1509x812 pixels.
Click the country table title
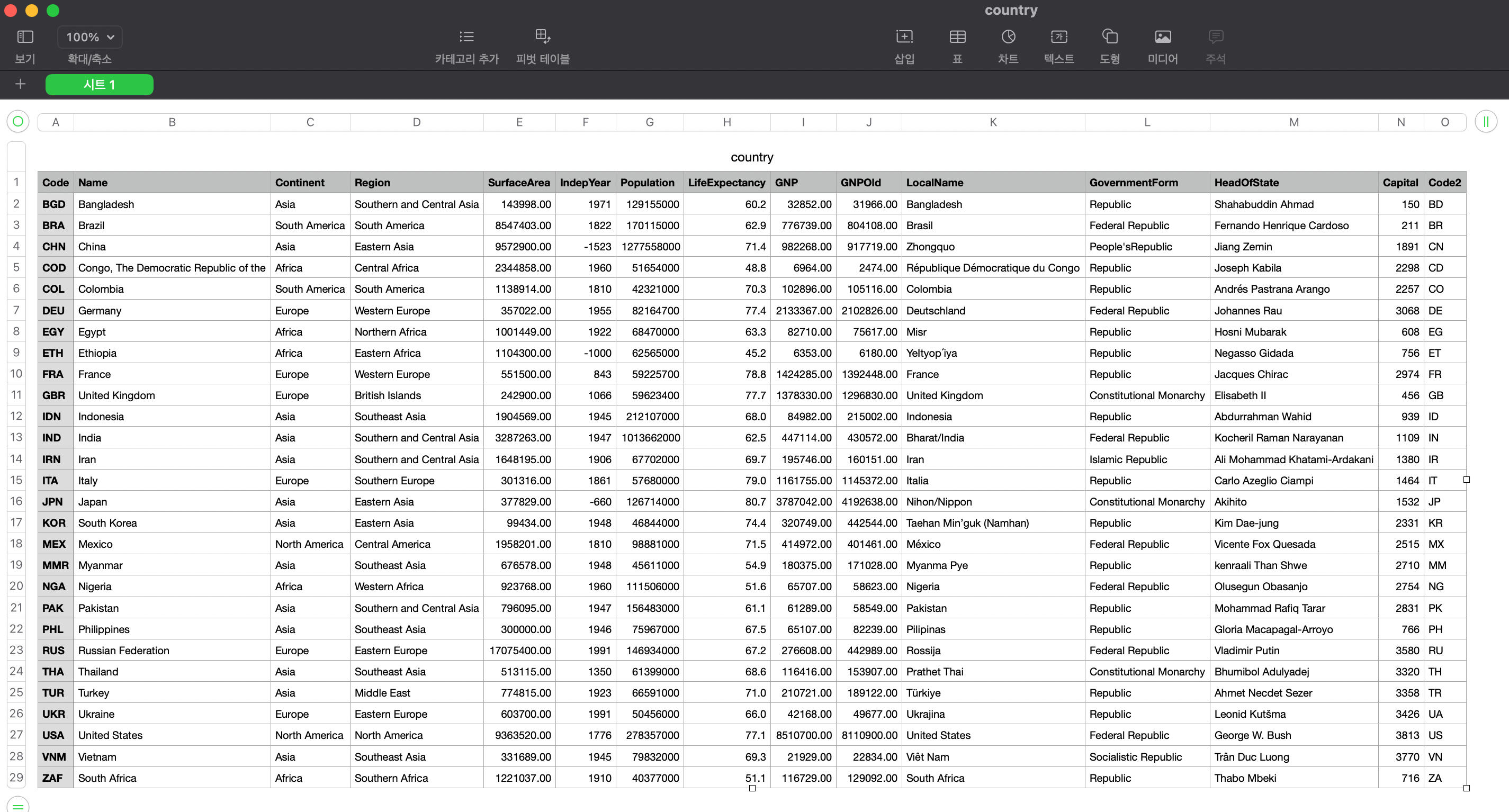(x=751, y=157)
